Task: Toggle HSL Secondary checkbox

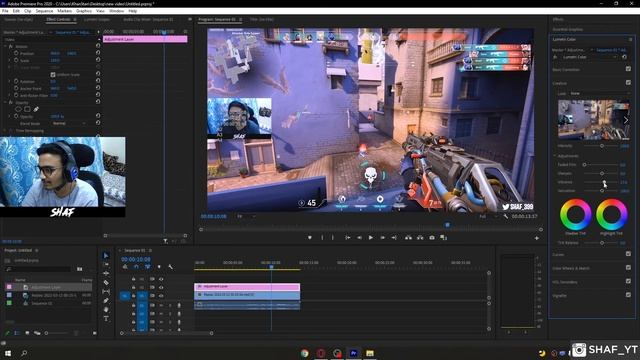Action: click(x=628, y=281)
